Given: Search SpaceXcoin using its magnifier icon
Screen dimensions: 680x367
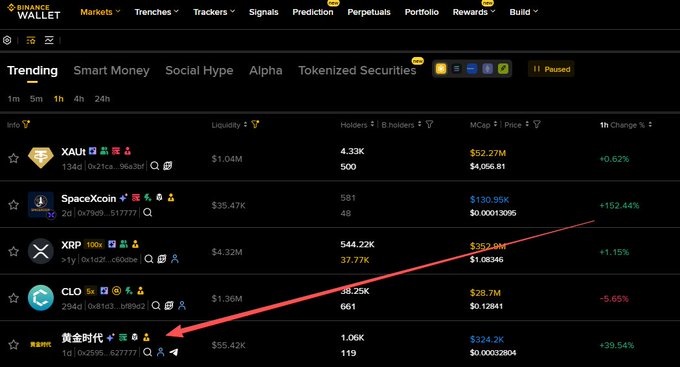Looking at the screenshot, I should 147,213.
